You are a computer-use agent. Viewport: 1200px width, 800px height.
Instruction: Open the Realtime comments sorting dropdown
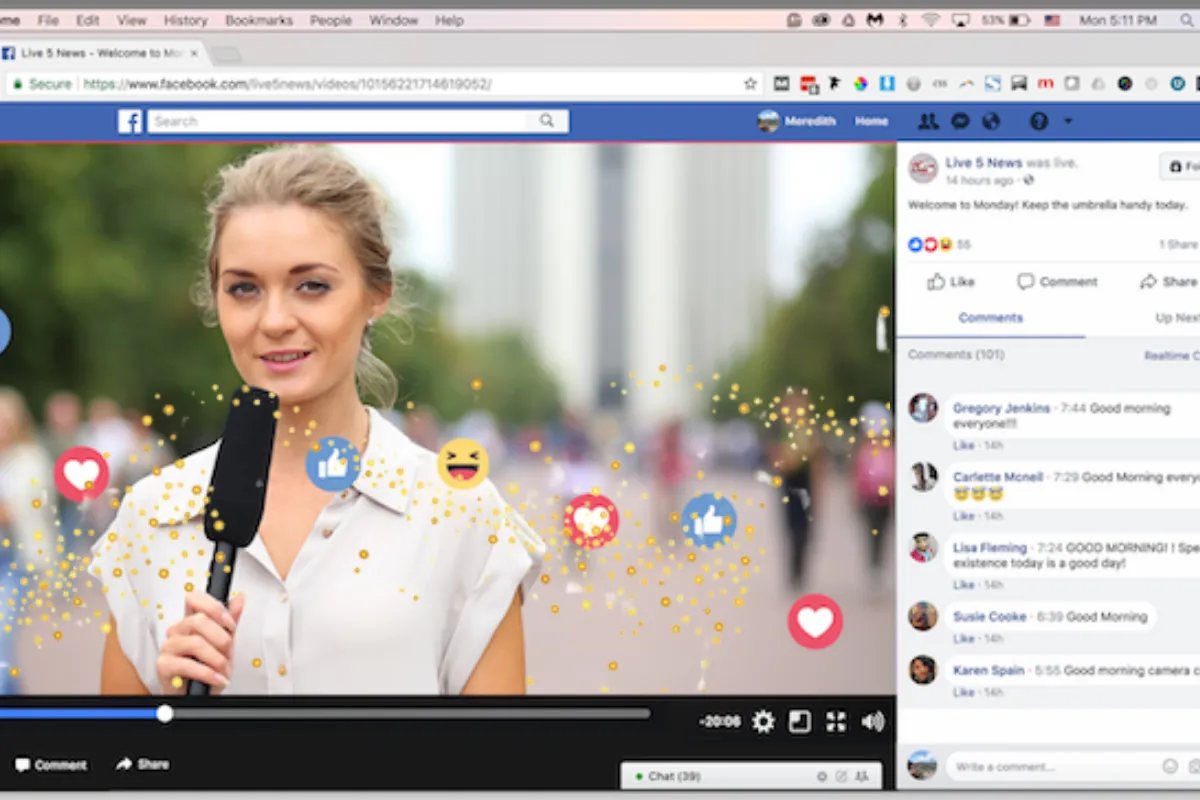[1172, 356]
